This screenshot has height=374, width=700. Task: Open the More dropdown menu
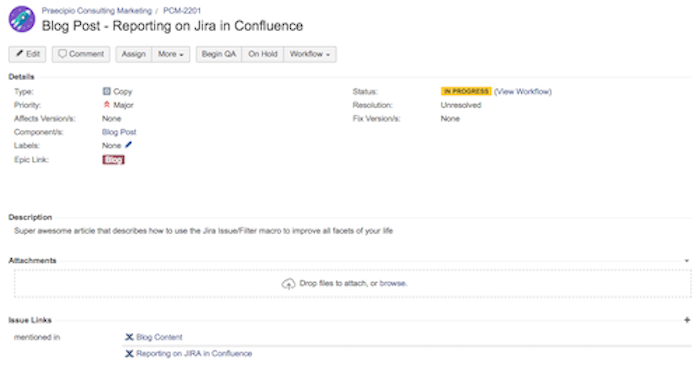(x=171, y=54)
